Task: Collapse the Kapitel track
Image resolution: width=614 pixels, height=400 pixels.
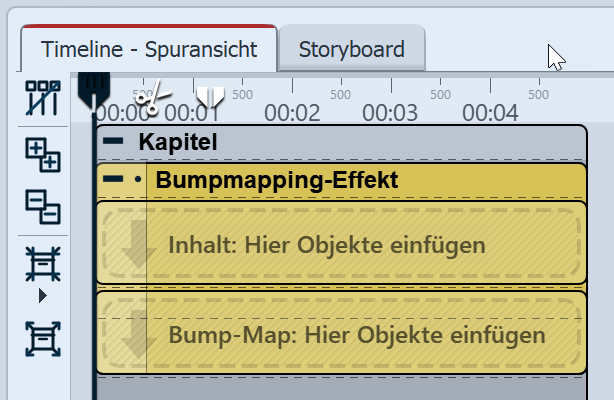Action: click(x=114, y=141)
